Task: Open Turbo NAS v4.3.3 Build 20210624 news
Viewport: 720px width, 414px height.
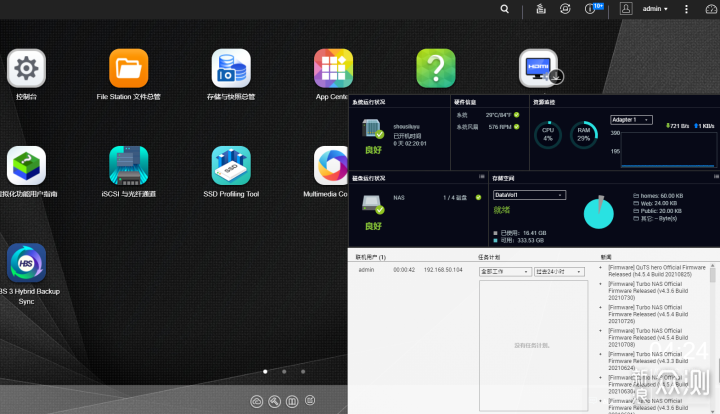Action: click(x=648, y=361)
